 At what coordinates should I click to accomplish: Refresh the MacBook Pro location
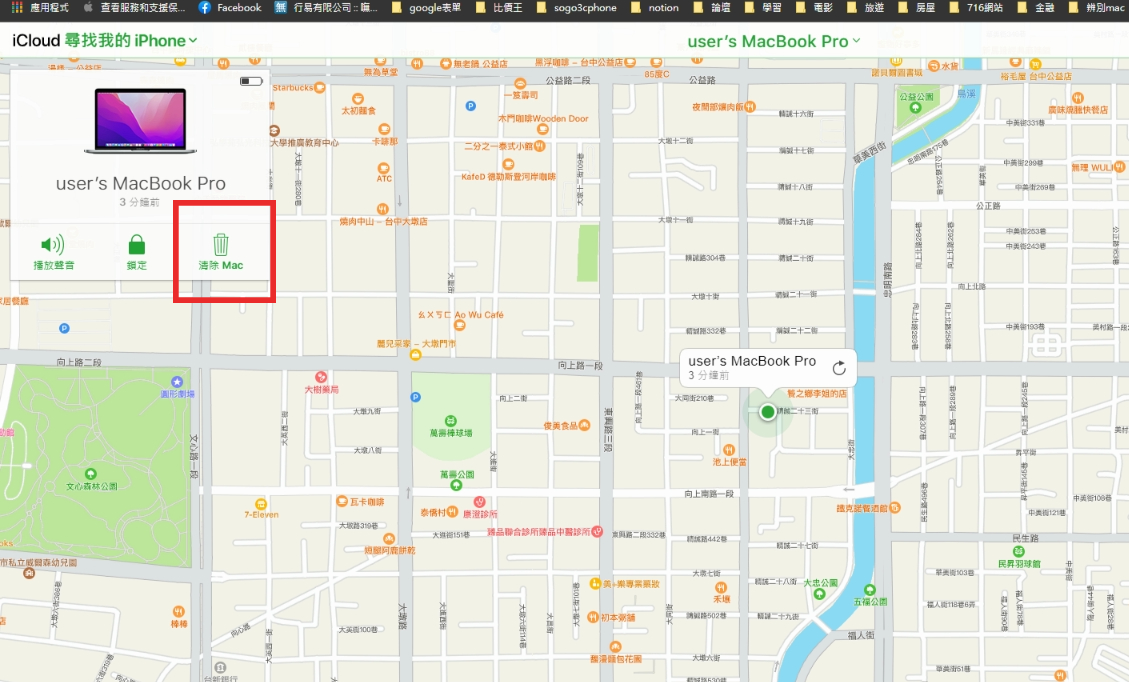pos(839,368)
